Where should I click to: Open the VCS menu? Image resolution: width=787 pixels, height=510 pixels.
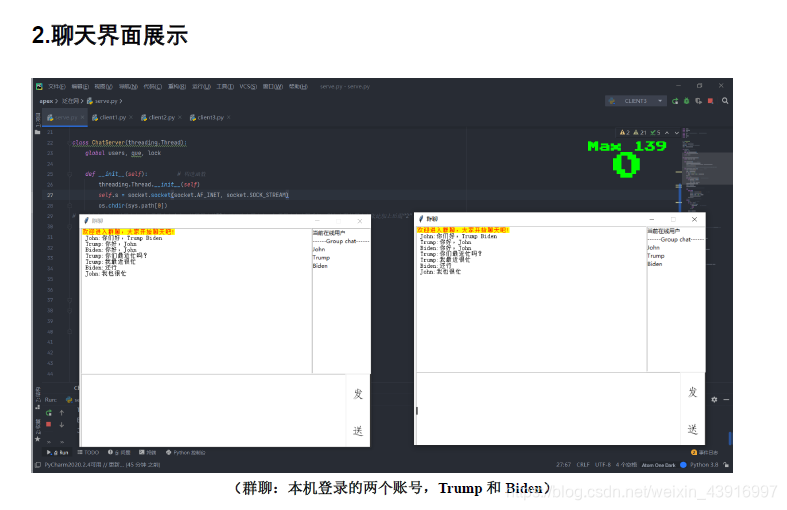pyautogui.click(x=248, y=87)
